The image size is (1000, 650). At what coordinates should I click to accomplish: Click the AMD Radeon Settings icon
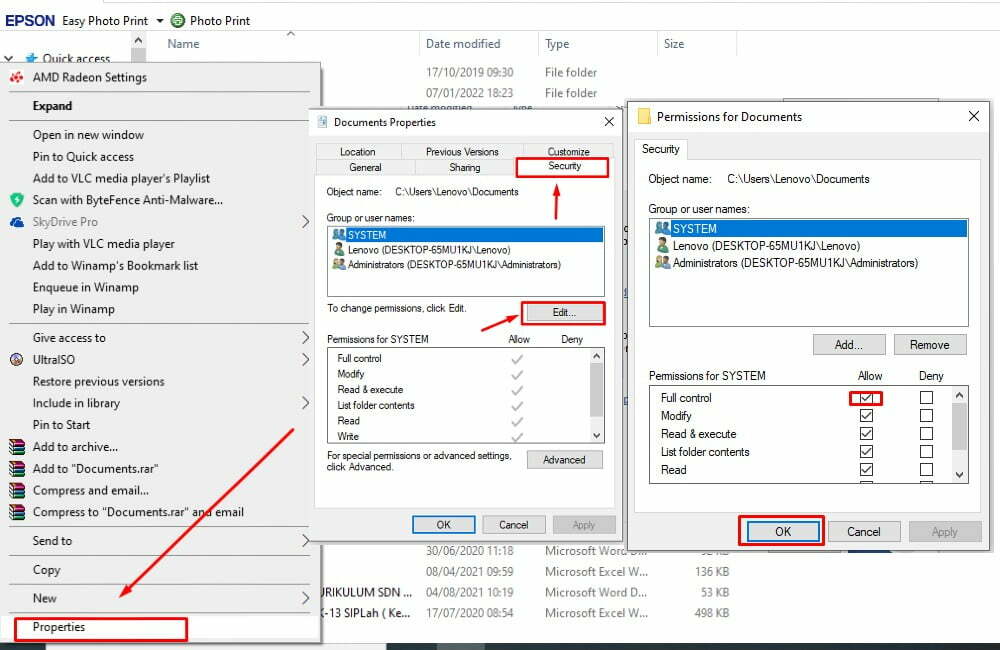coord(16,77)
